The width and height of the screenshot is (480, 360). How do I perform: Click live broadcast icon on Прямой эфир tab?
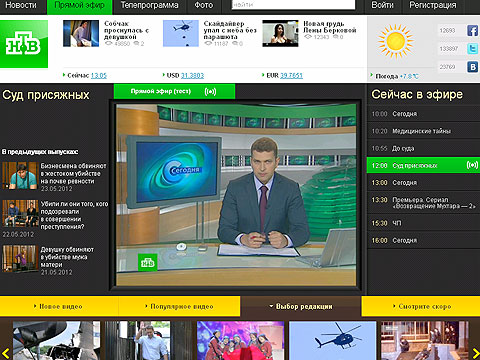pyautogui.click(x=210, y=91)
